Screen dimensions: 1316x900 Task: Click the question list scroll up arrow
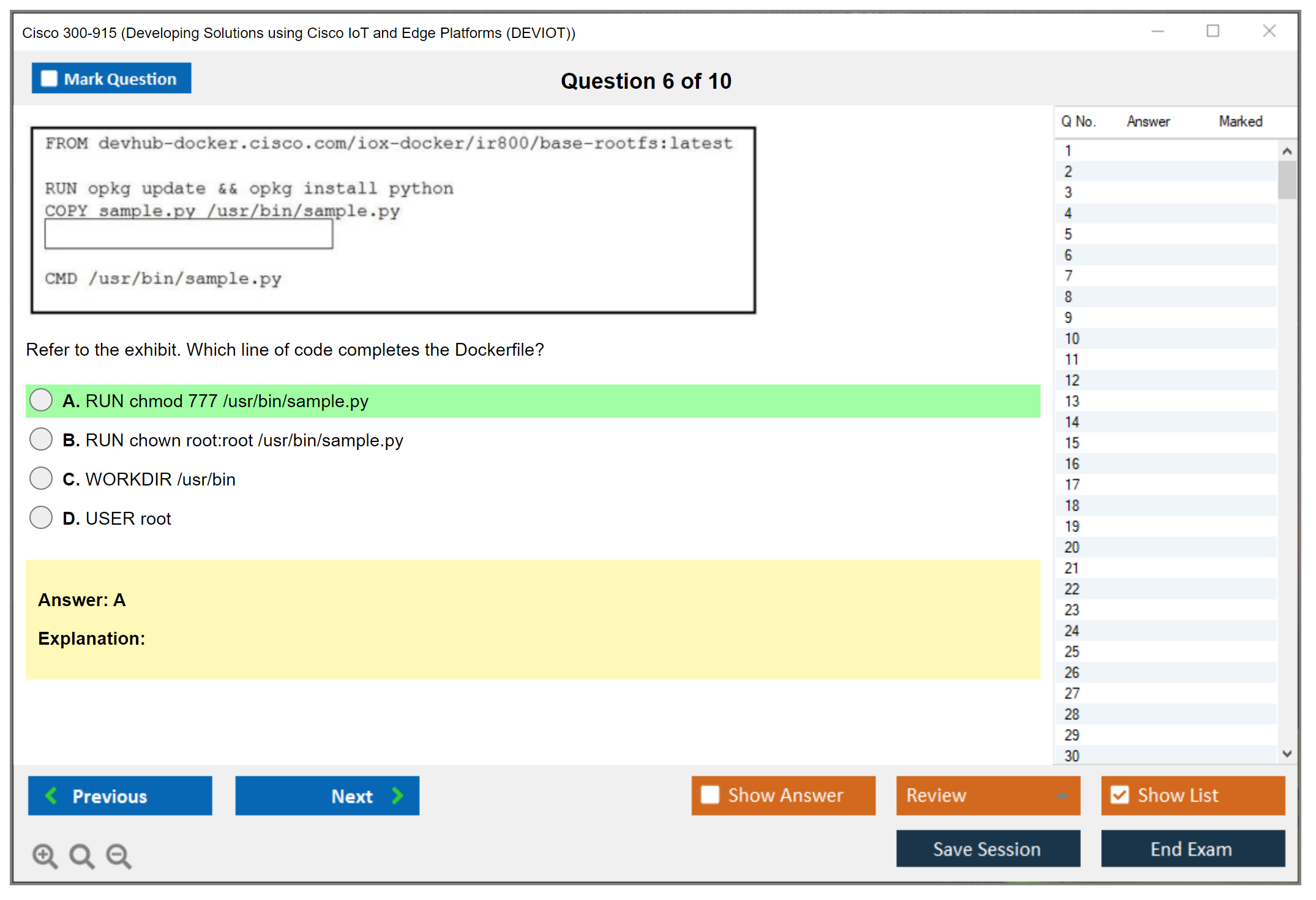click(x=1287, y=151)
